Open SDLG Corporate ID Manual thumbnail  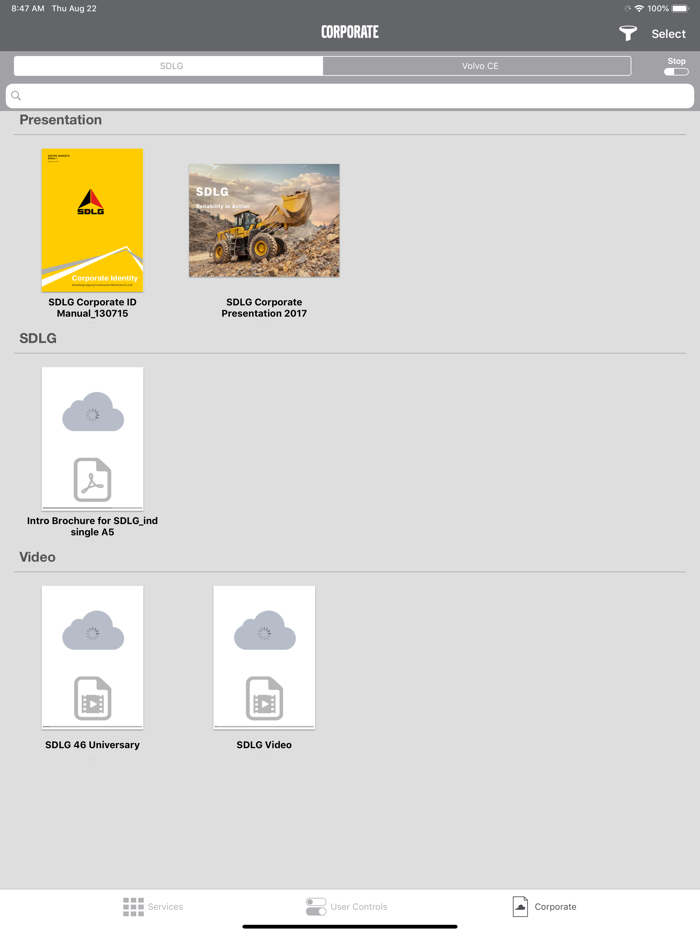92,220
